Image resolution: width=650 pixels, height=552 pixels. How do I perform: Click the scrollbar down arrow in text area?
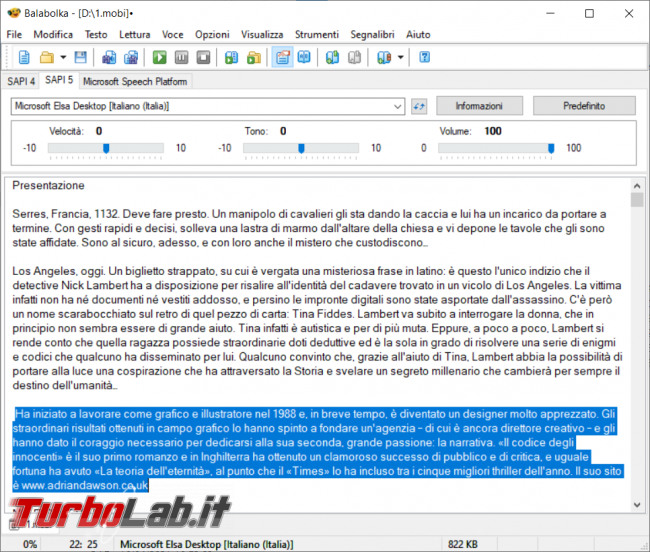(637, 505)
